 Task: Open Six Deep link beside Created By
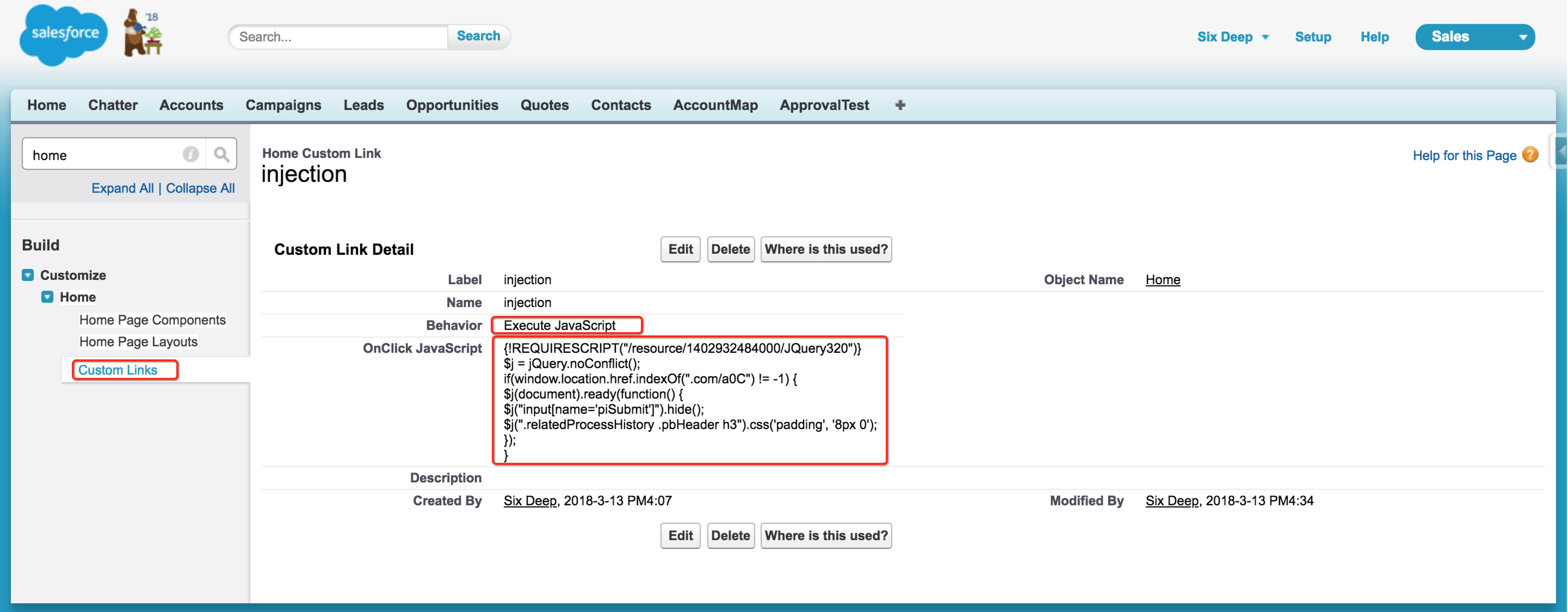530,501
